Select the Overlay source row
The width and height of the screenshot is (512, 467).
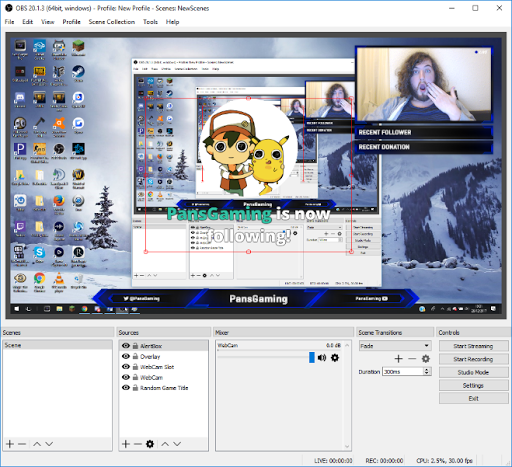coord(163,356)
